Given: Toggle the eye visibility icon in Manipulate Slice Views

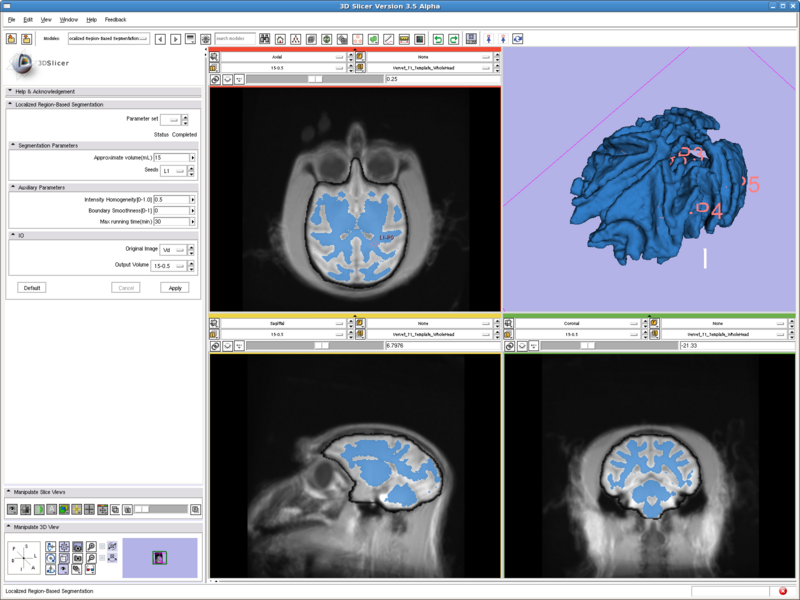Looking at the screenshot, I should pyautogui.click(x=12, y=509).
